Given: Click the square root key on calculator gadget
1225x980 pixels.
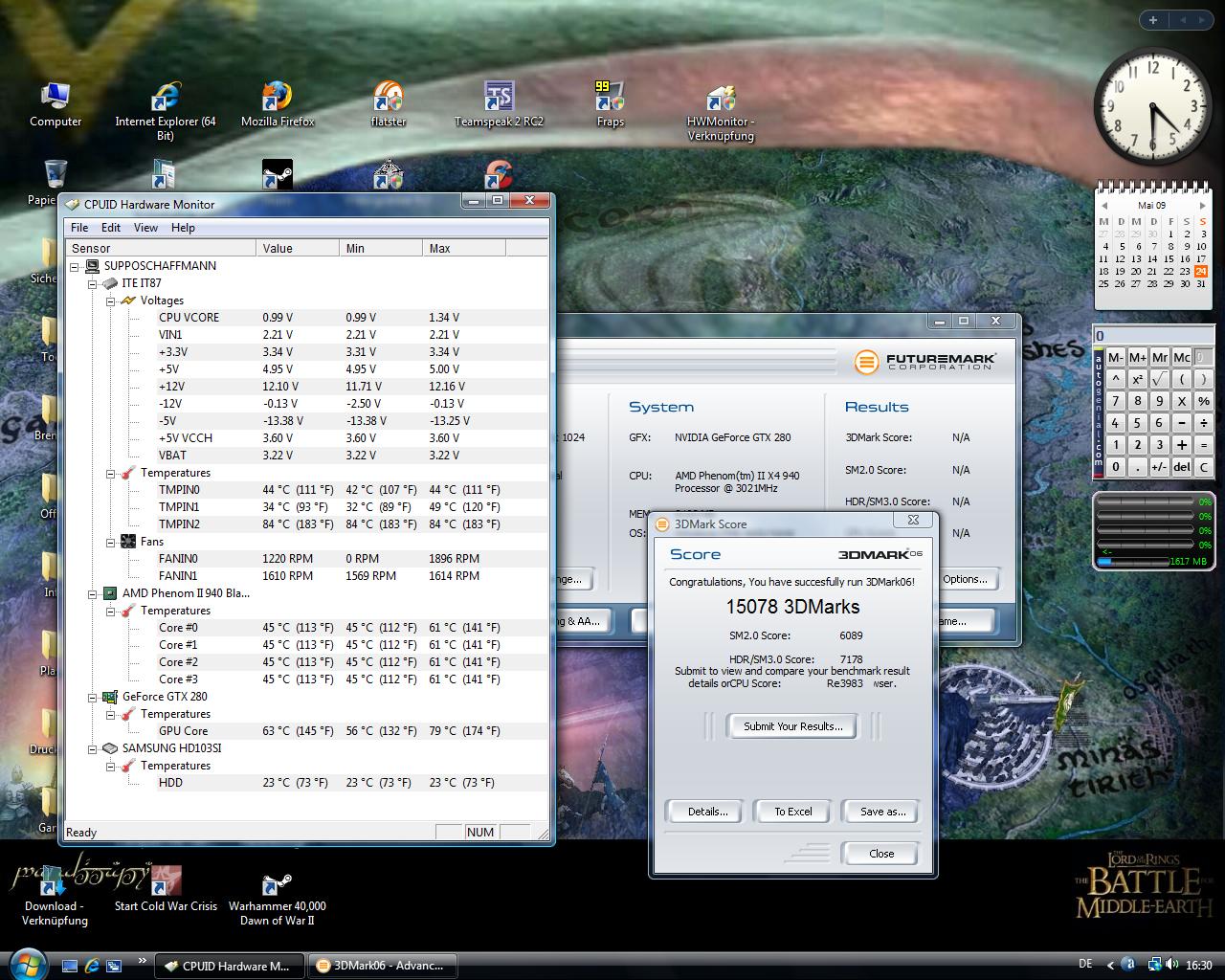Looking at the screenshot, I should pos(1160,379).
